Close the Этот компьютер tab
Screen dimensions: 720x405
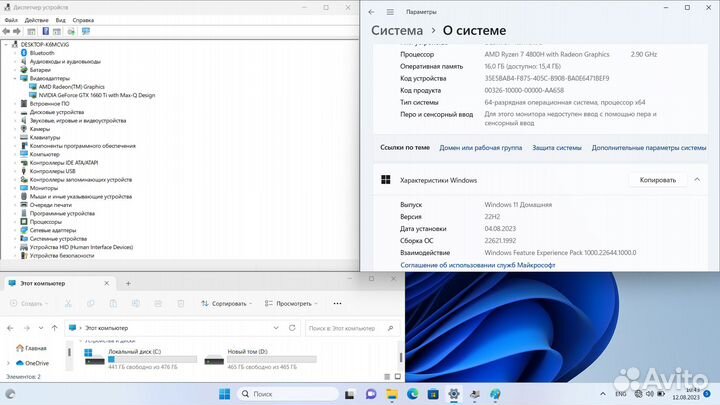tap(107, 283)
